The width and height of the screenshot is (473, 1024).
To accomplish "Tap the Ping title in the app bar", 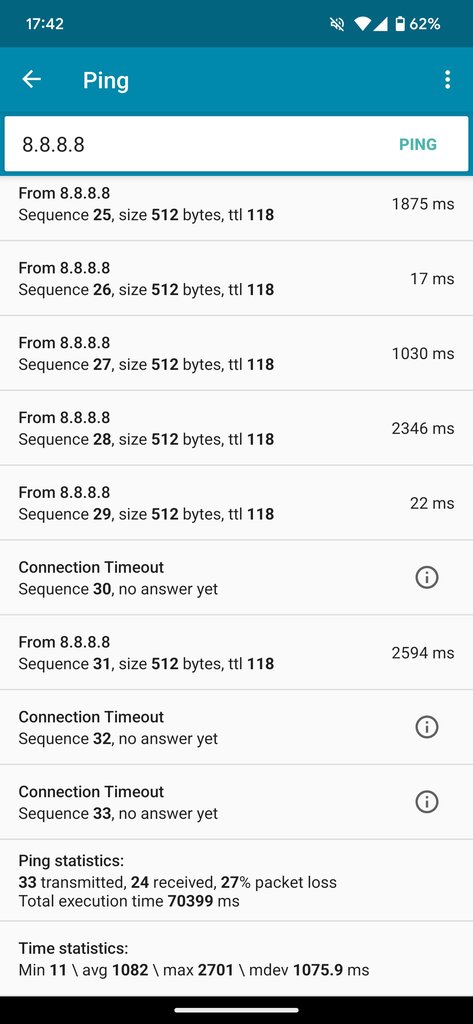I will point(106,80).
